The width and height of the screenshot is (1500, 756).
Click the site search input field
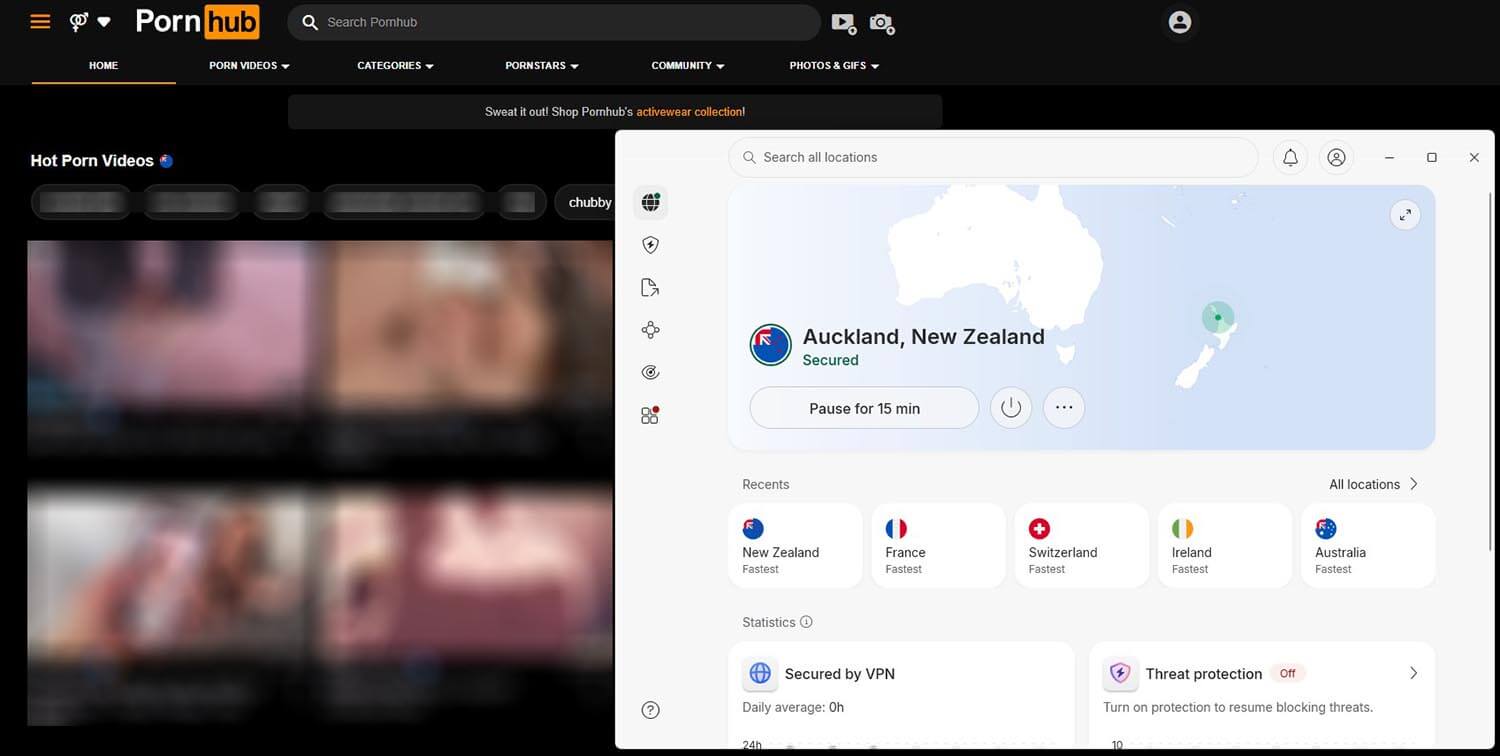click(554, 22)
